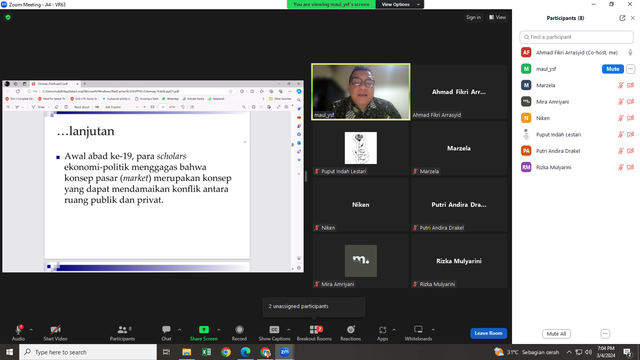Click Putri Andira Drakel's muted microphone icon
Viewport: 640px width, 360px height.
[620, 151]
